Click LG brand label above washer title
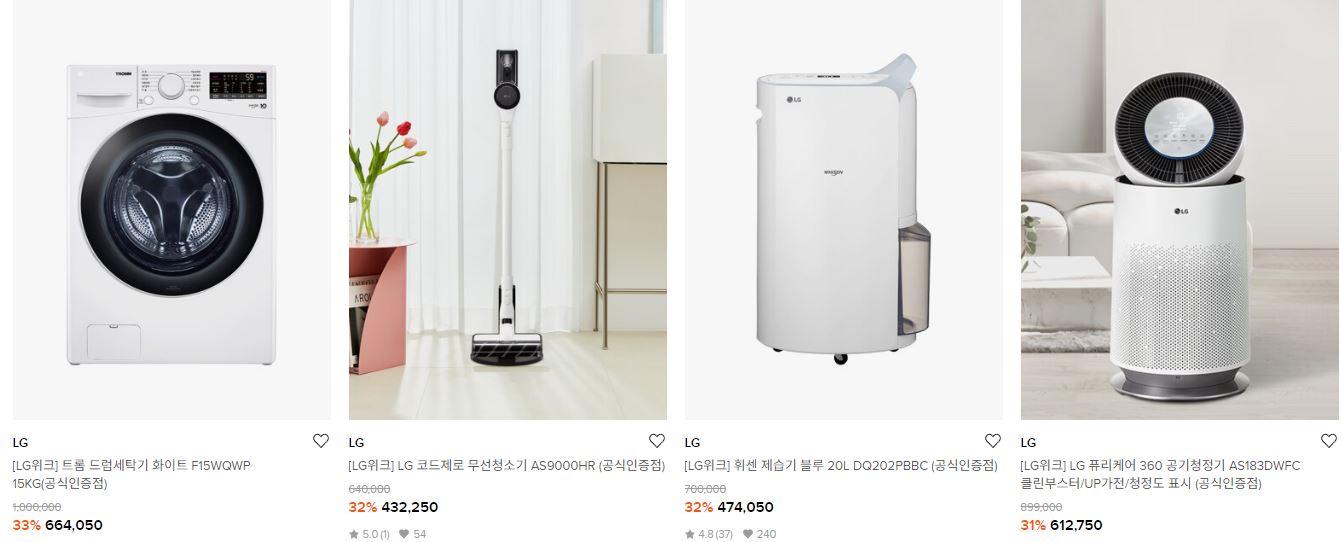 20,443
